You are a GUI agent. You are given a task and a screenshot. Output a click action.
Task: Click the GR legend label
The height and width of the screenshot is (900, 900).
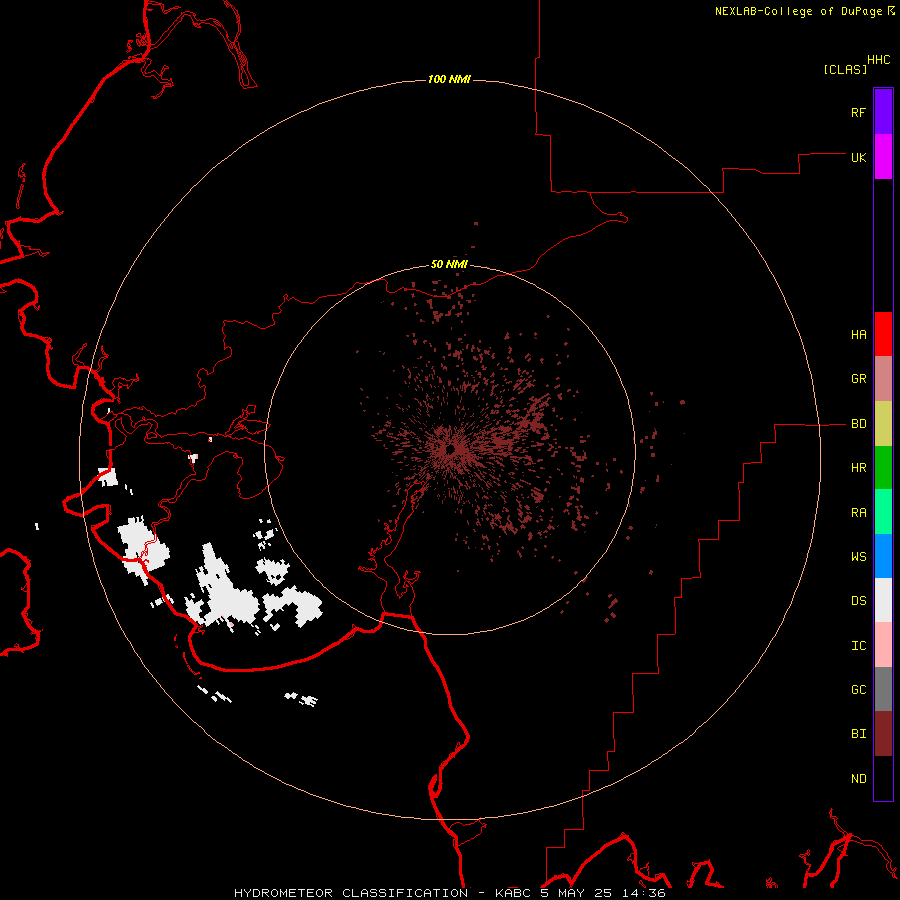coord(858,379)
